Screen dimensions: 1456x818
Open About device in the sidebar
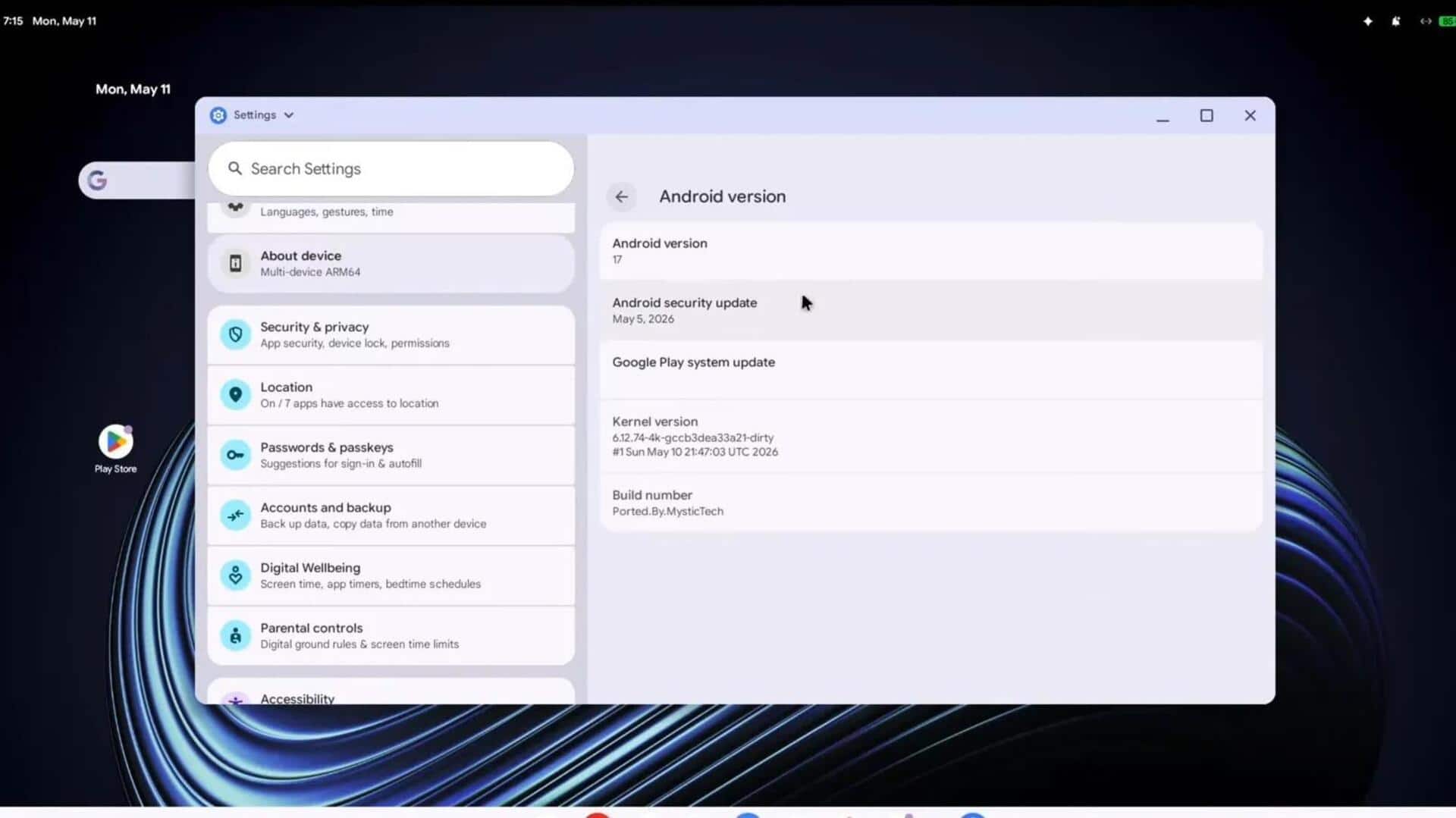(x=391, y=264)
